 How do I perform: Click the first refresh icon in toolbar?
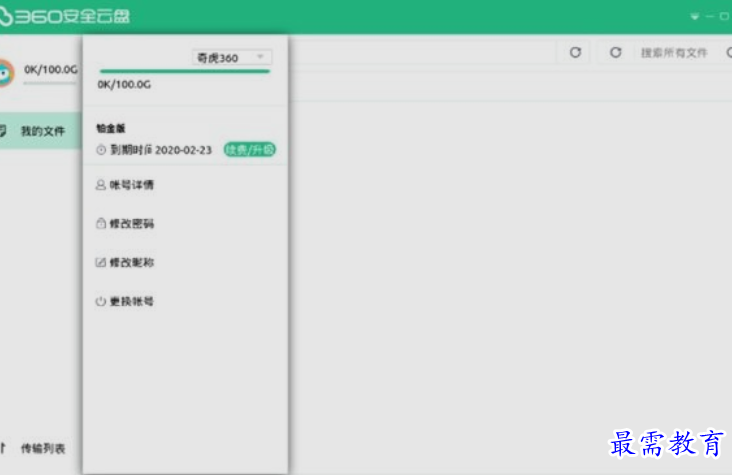(575, 52)
